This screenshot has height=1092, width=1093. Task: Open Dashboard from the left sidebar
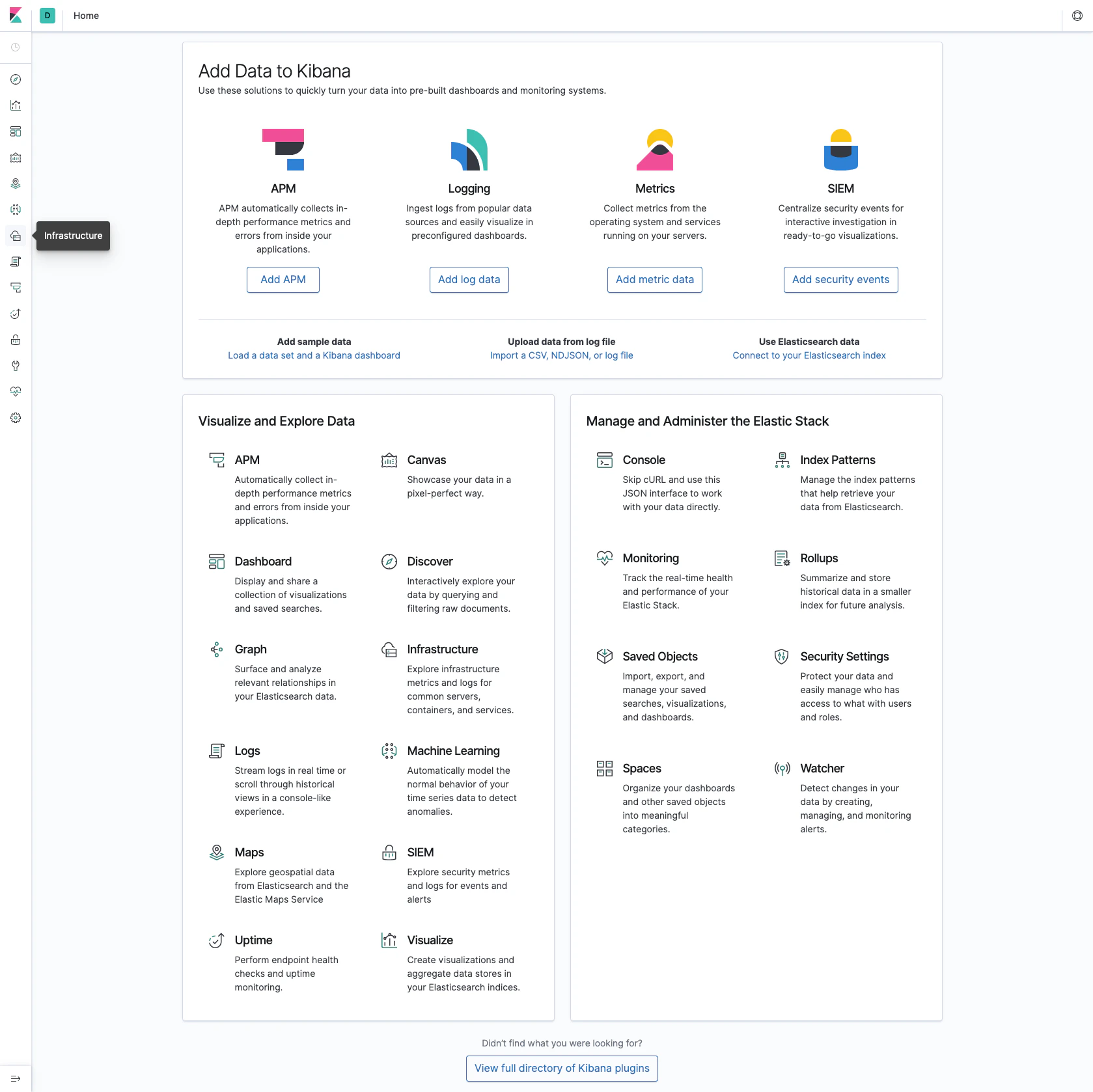[16, 131]
